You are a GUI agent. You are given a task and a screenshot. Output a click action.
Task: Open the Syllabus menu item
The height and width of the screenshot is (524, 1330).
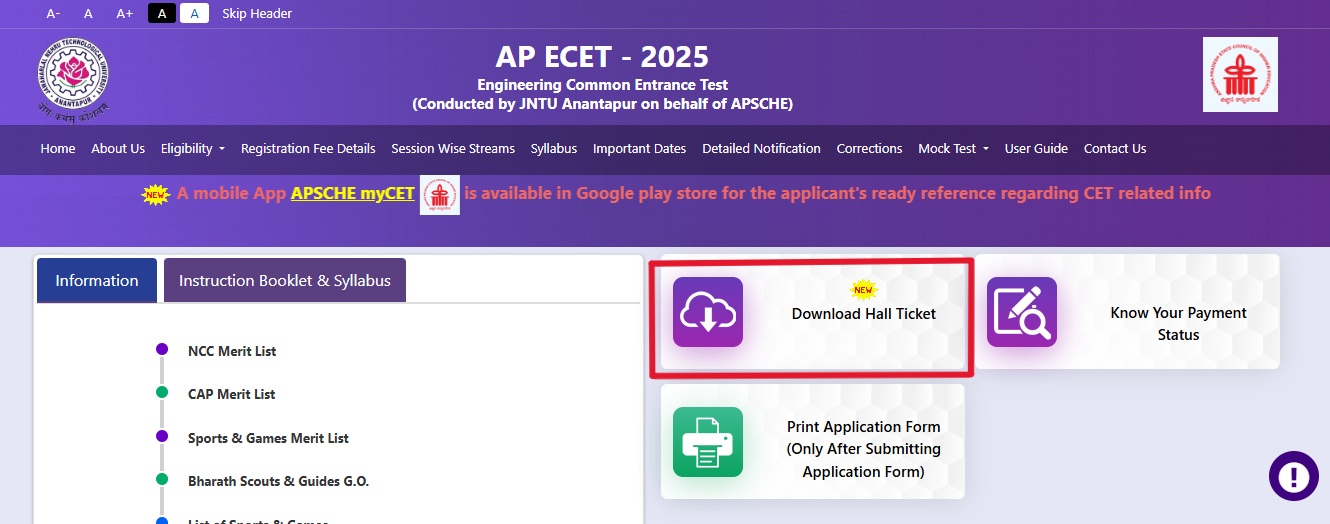click(x=554, y=148)
